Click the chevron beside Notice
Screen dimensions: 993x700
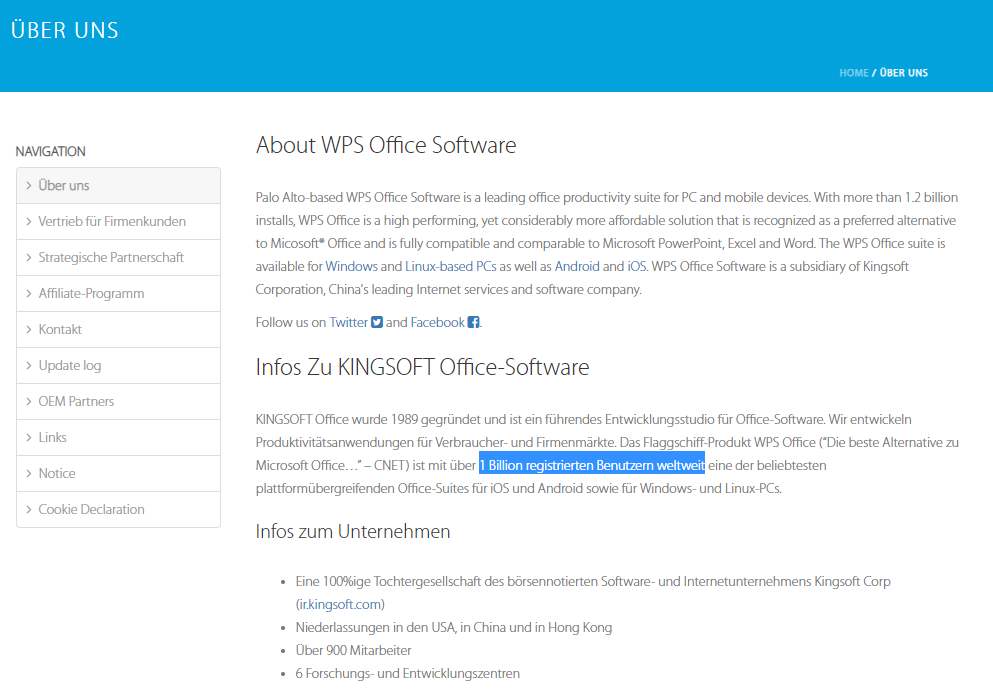point(29,473)
